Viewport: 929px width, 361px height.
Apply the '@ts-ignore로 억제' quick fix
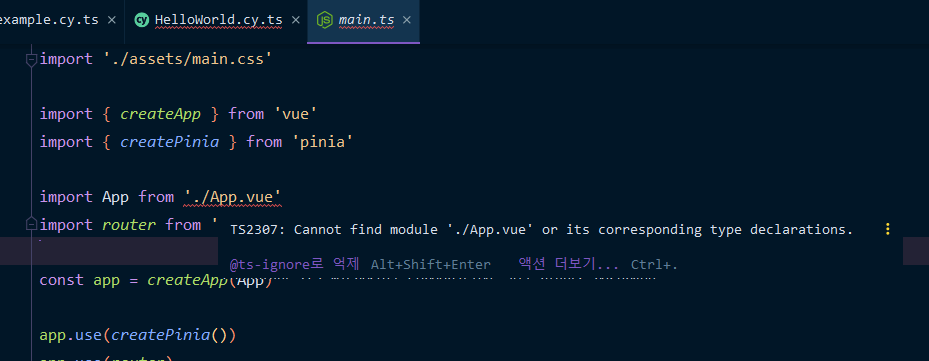pos(294,264)
